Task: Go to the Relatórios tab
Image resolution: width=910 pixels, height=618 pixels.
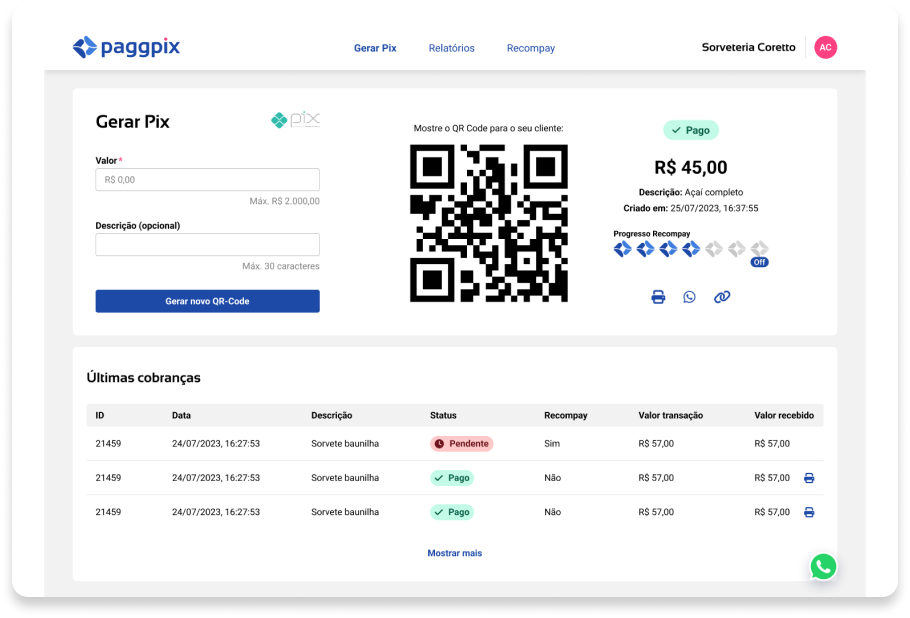Action: (x=452, y=48)
